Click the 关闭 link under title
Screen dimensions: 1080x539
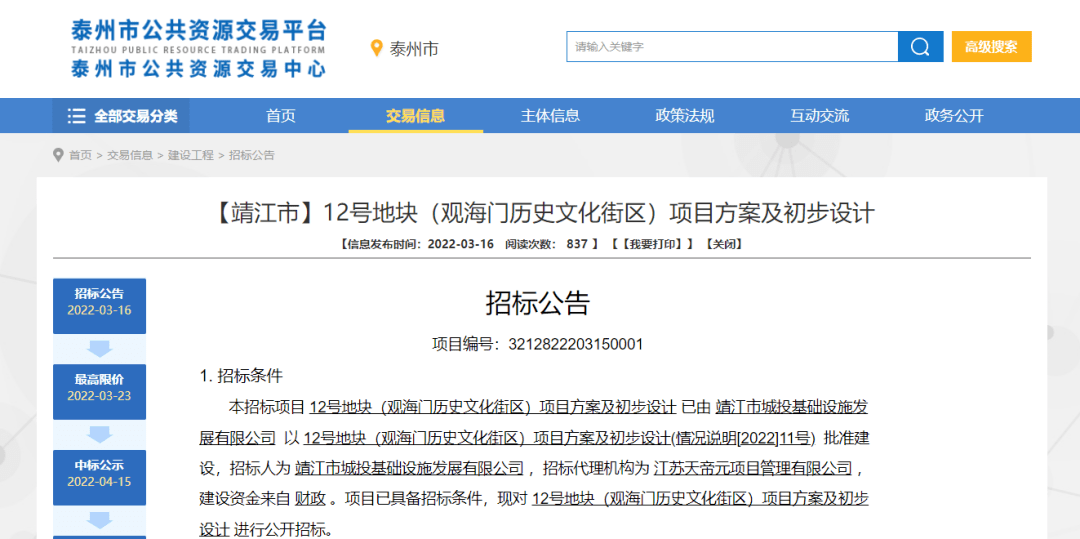coord(723,244)
